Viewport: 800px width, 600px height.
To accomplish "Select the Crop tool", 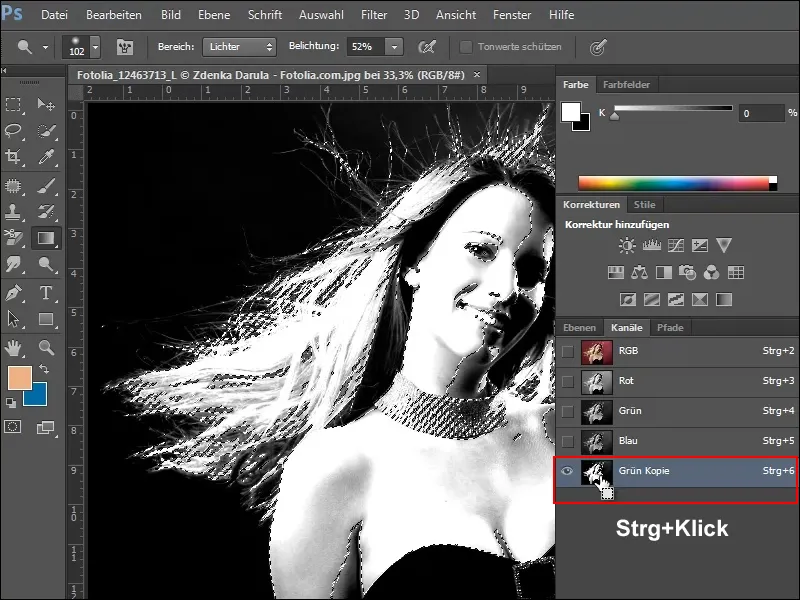I will point(13,157).
